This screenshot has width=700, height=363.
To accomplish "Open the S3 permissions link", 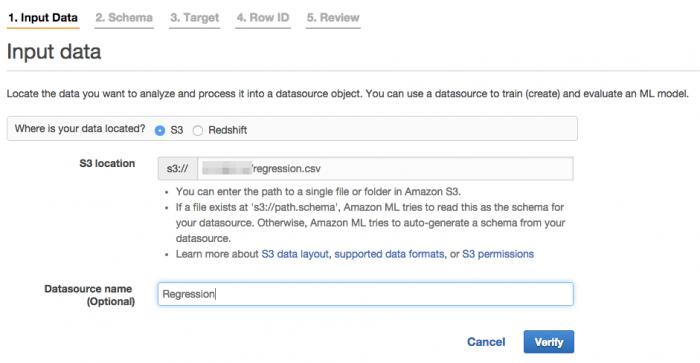I will coord(498,254).
